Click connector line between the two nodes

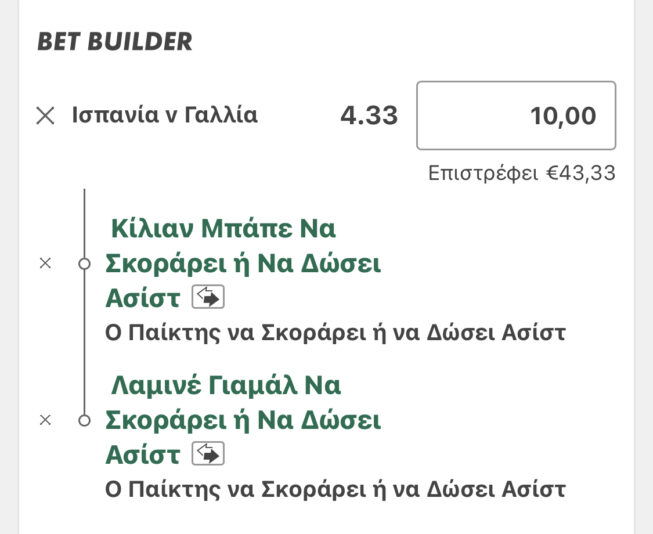click(85, 342)
